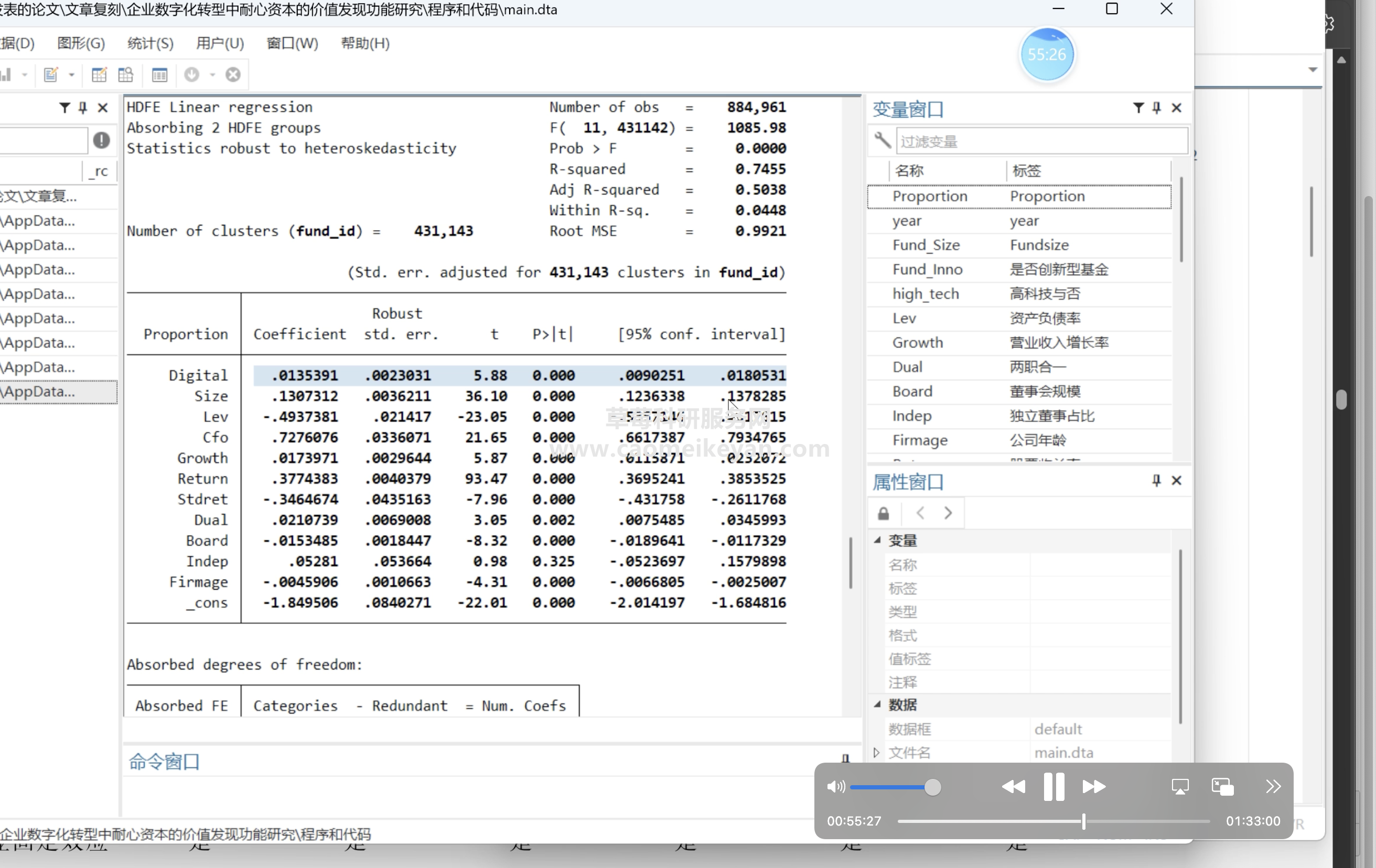
Task: Collapse the 变量 section in properties
Action: 878,540
